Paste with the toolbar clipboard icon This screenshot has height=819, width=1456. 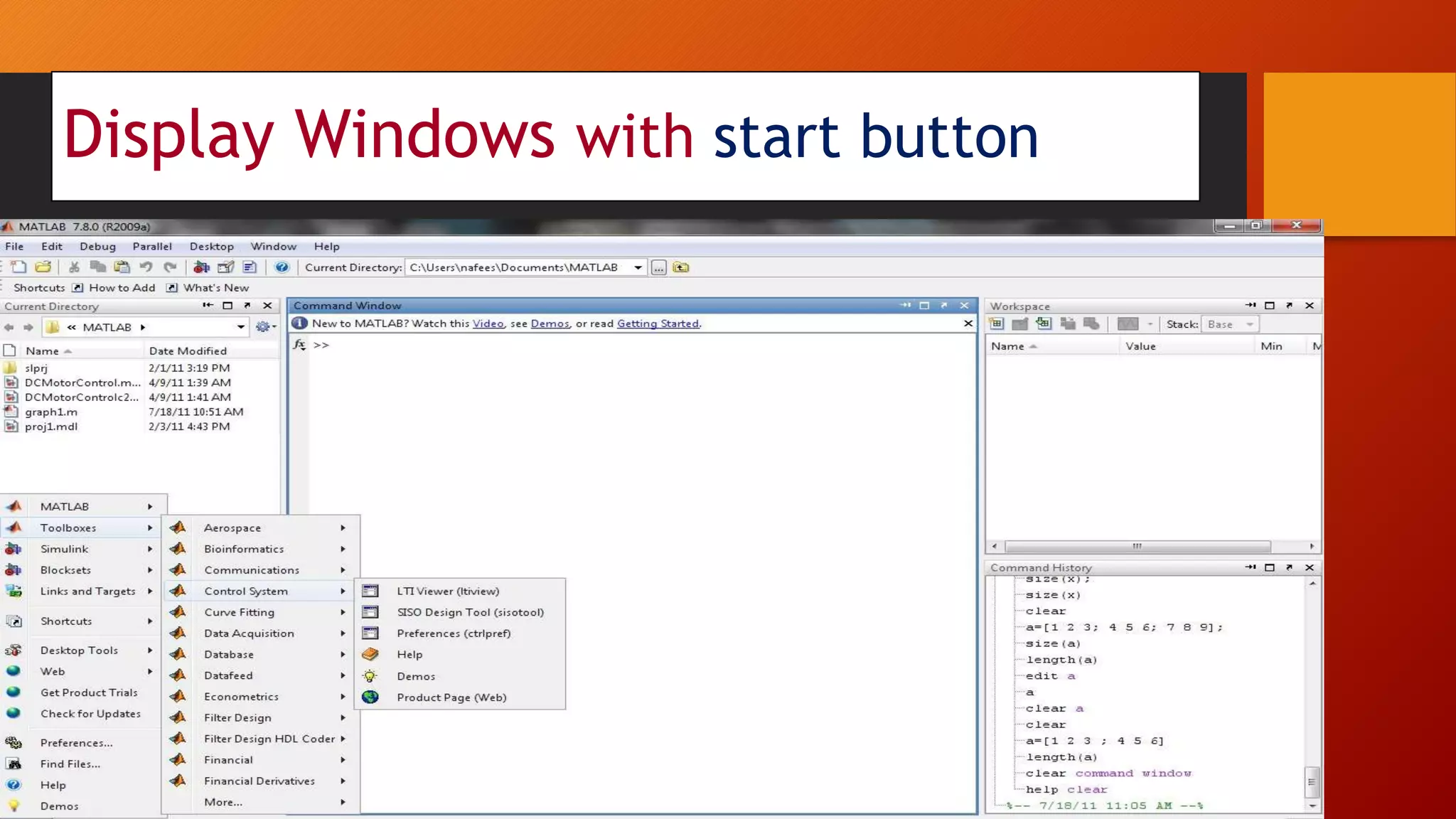(122, 267)
